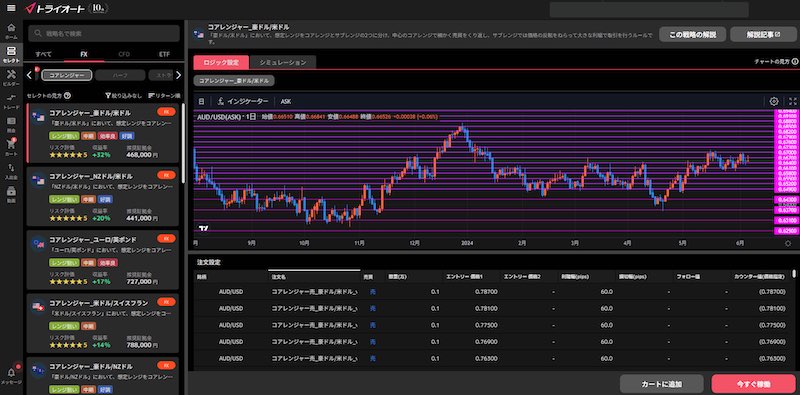800x395 pixels.
Task: Click the strategy list scrollbar
Action: (183, 143)
